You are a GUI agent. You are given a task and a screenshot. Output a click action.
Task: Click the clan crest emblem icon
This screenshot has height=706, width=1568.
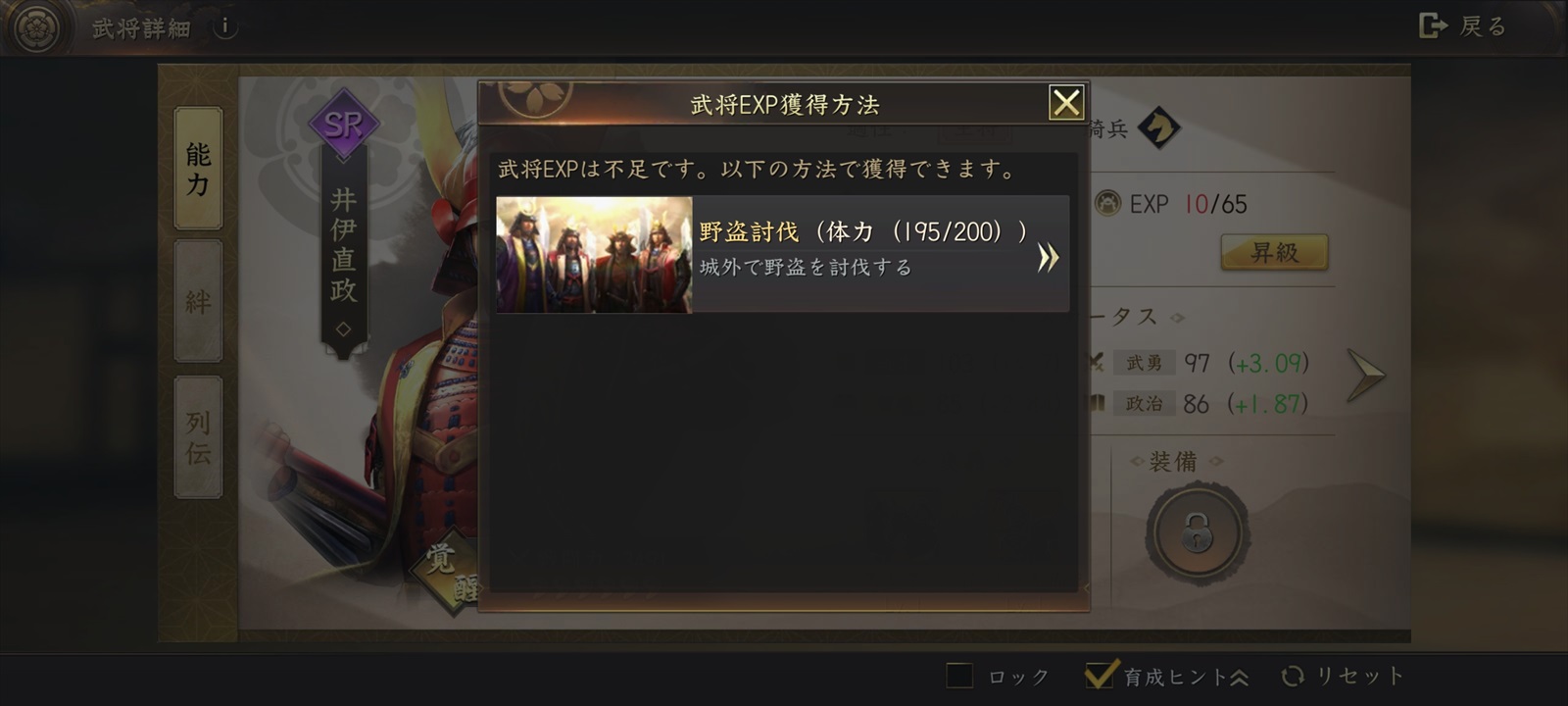click(37, 27)
